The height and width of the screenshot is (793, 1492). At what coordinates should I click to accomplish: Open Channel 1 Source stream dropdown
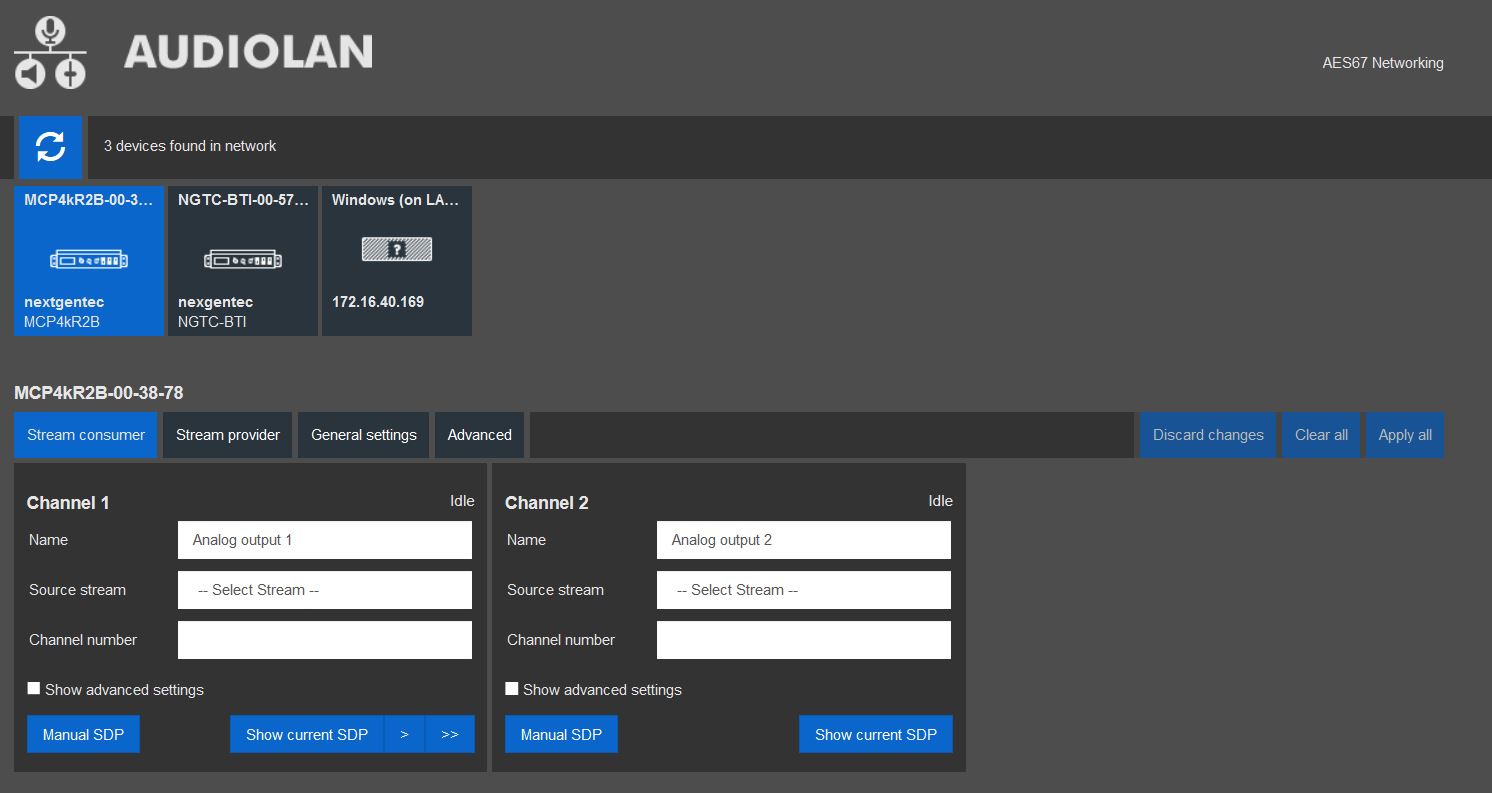coord(325,590)
